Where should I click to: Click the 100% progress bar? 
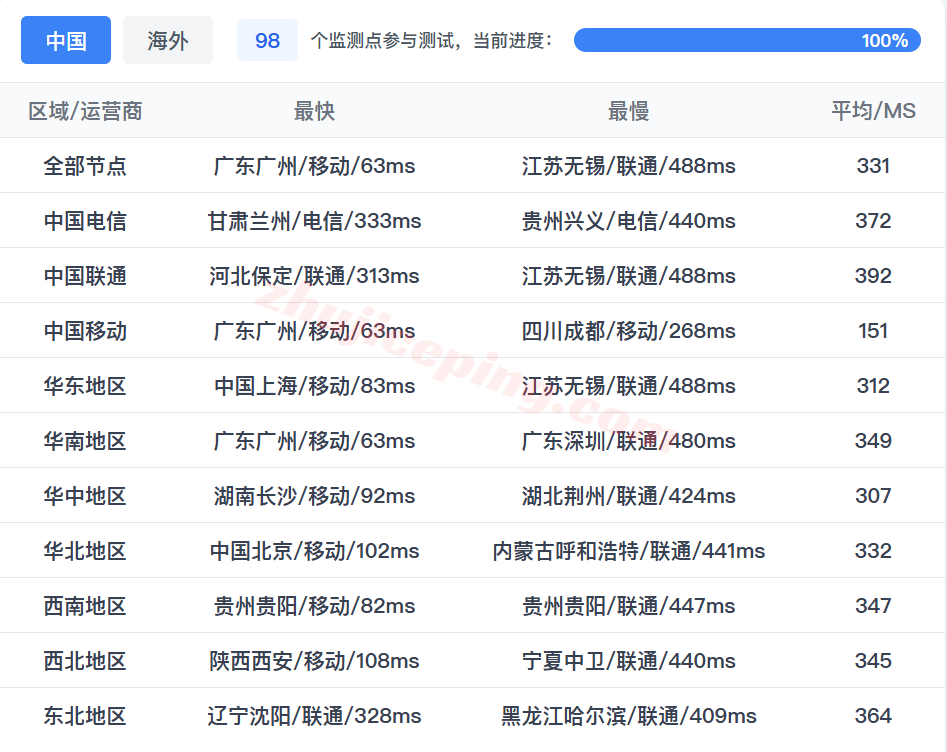pyautogui.click(x=747, y=40)
